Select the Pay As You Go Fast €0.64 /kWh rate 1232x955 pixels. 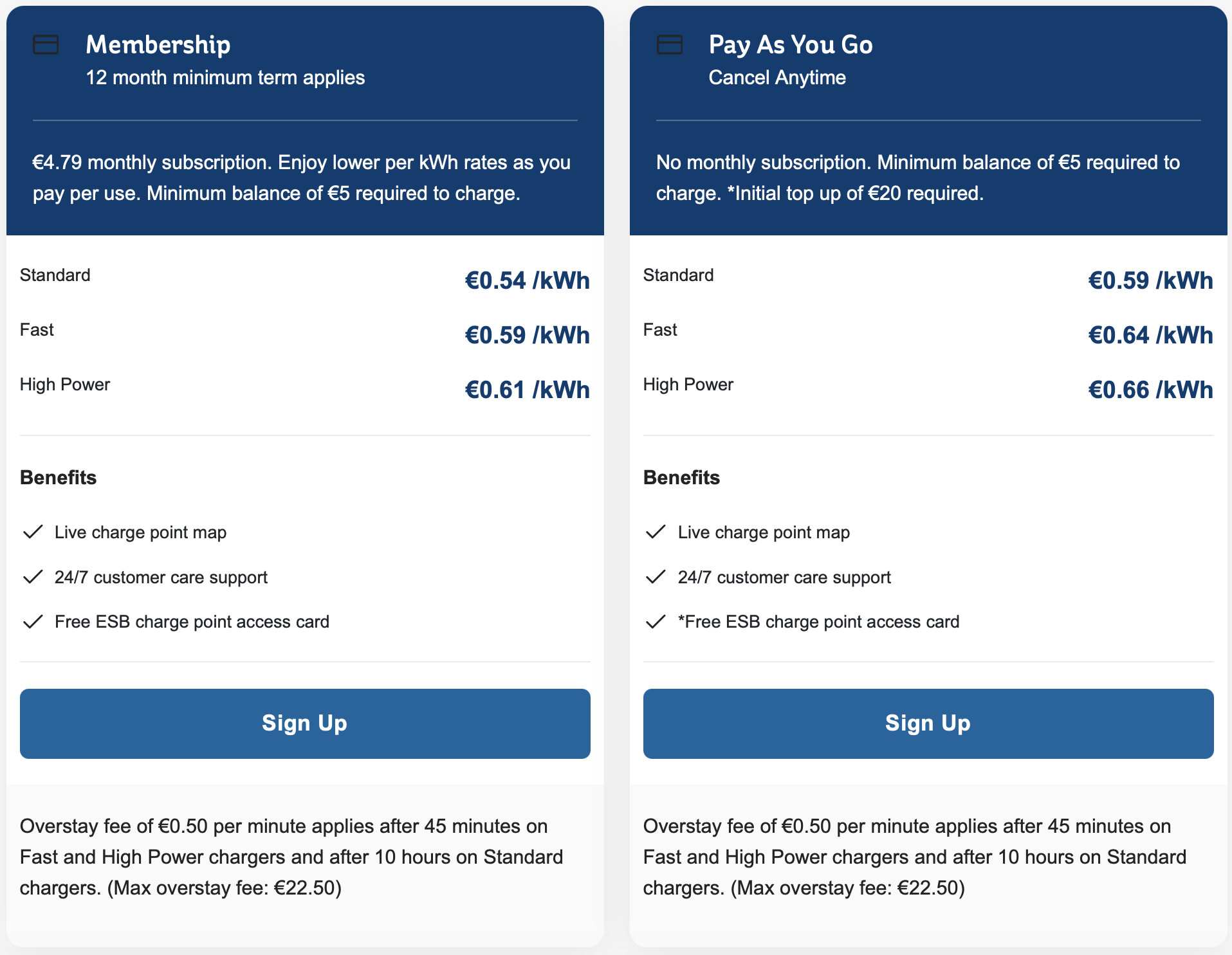pos(1150,335)
